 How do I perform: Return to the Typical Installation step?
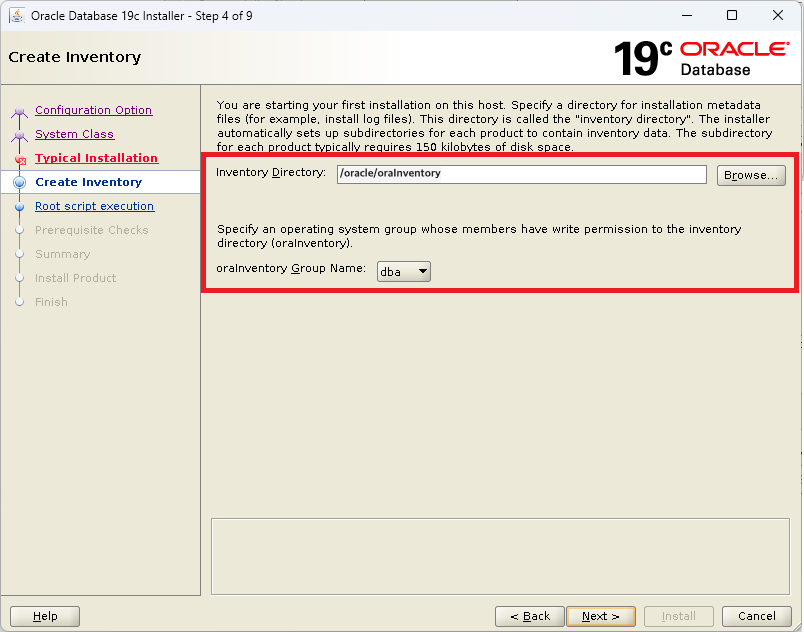pos(96,158)
